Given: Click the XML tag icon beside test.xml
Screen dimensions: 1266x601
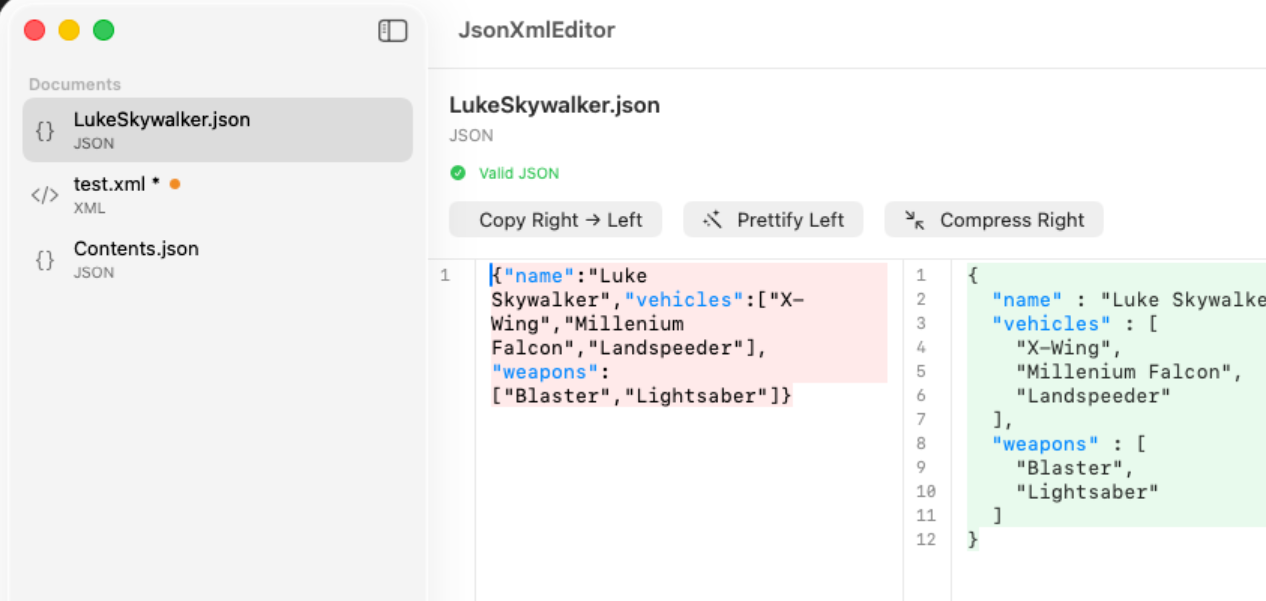Looking at the screenshot, I should point(44,194).
